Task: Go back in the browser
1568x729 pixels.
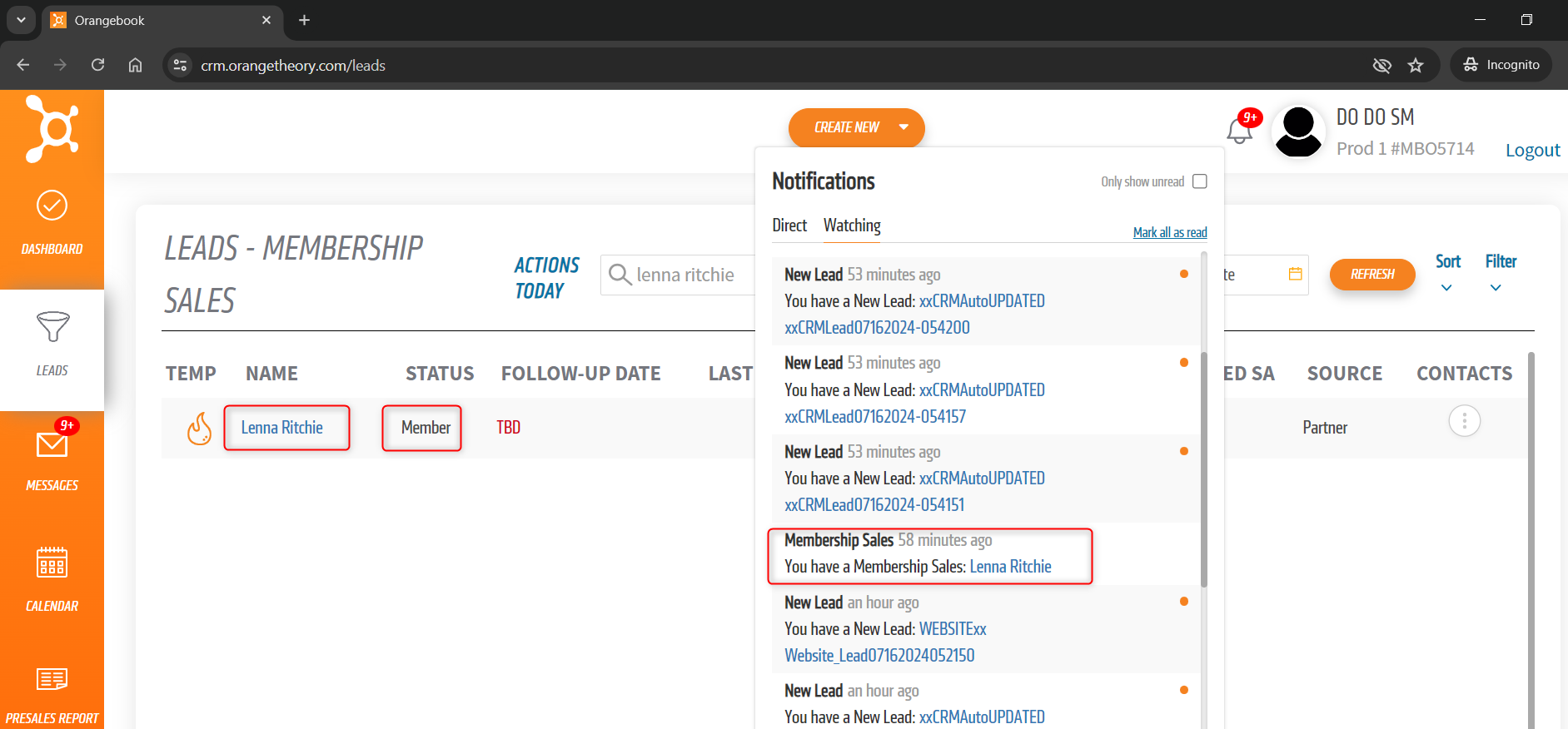Action: [x=23, y=65]
